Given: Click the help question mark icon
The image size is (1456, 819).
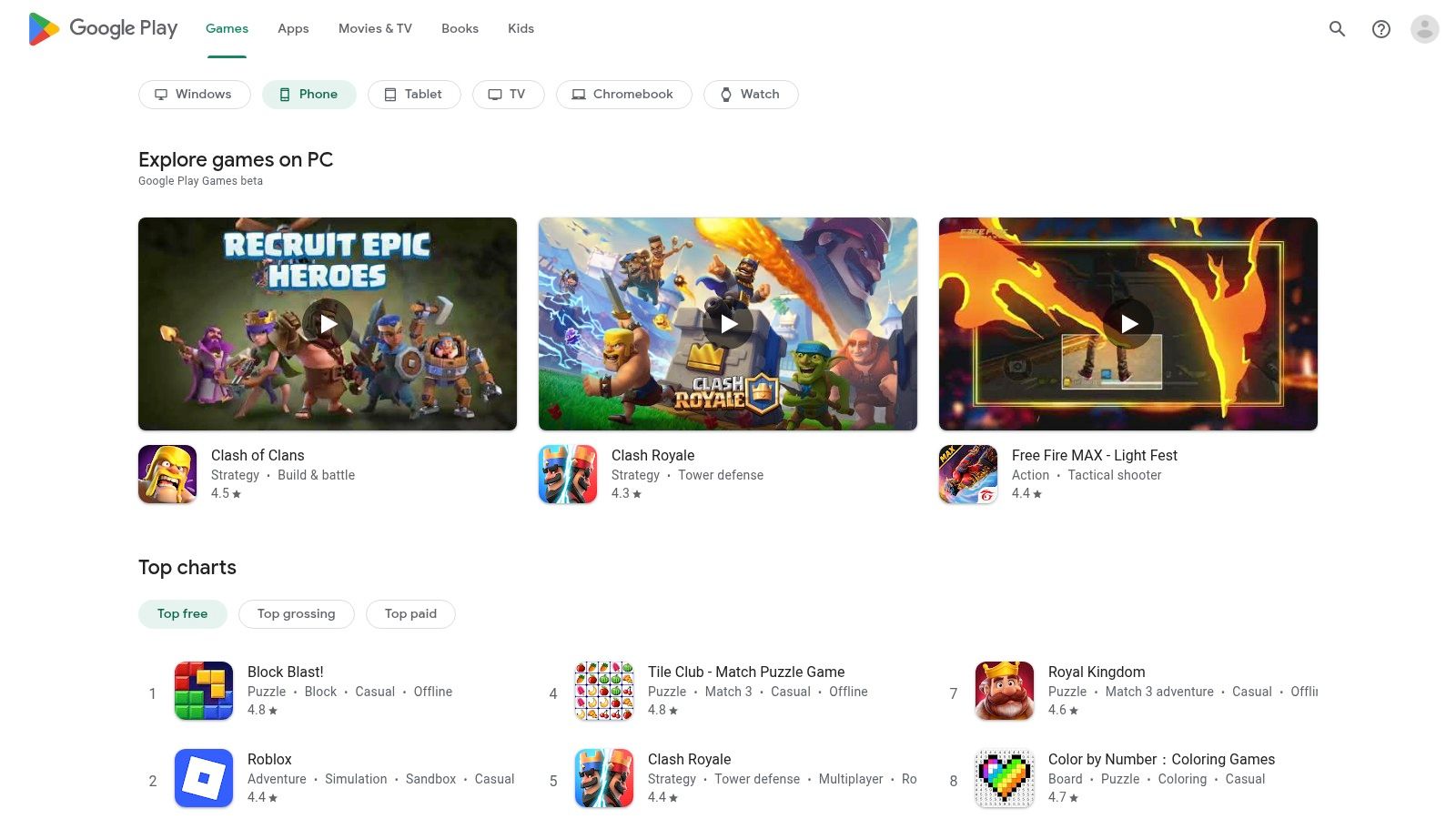Looking at the screenshot, I should (x=1380, y=29).
